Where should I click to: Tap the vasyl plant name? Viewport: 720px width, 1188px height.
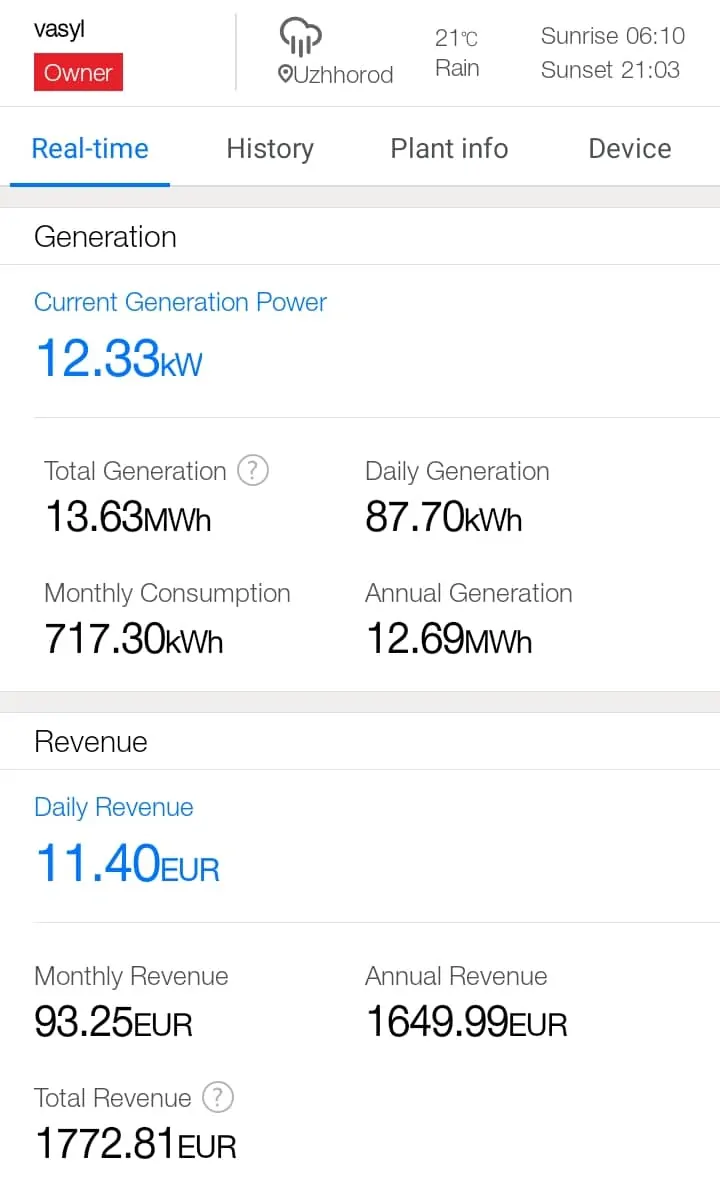point(59,29)
